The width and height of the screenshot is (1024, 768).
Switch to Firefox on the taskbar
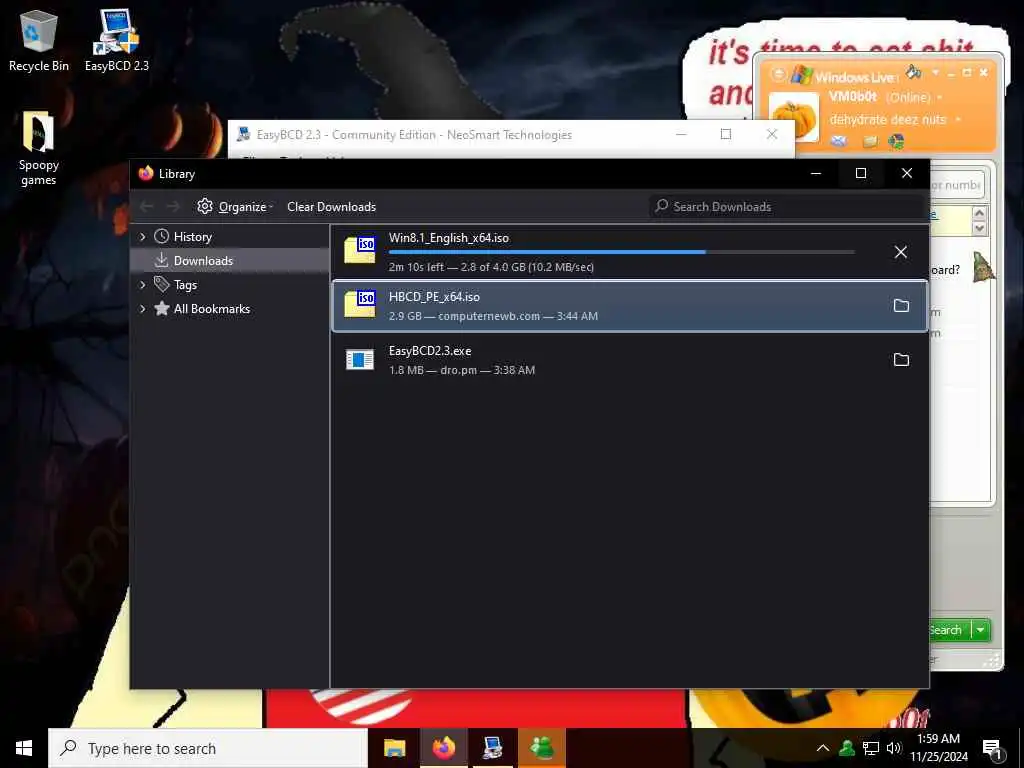443,748
